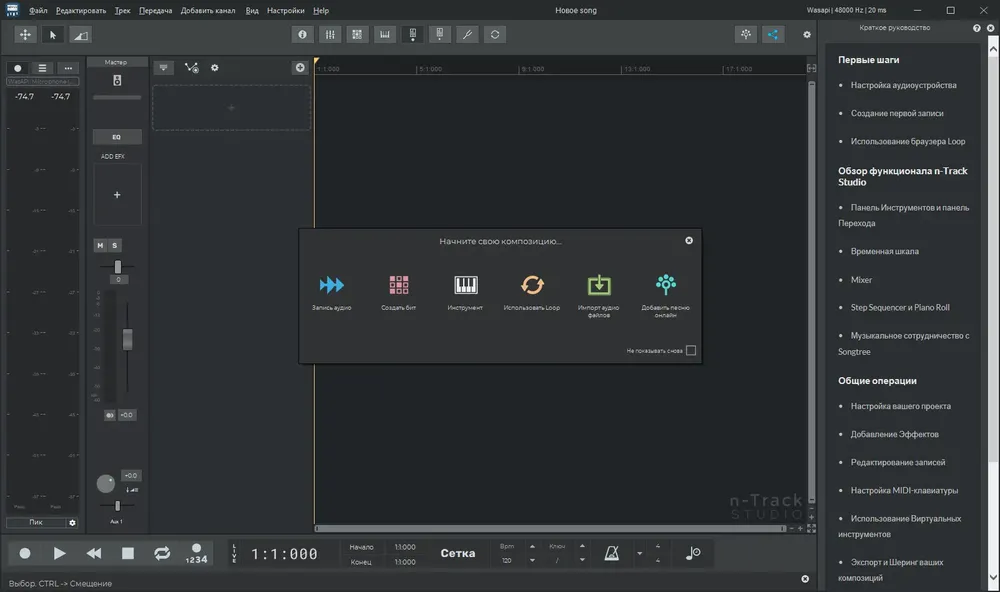Toggle the loop playback button
1000x592 pixels.
pyautogui.click(x=162, y=553)
